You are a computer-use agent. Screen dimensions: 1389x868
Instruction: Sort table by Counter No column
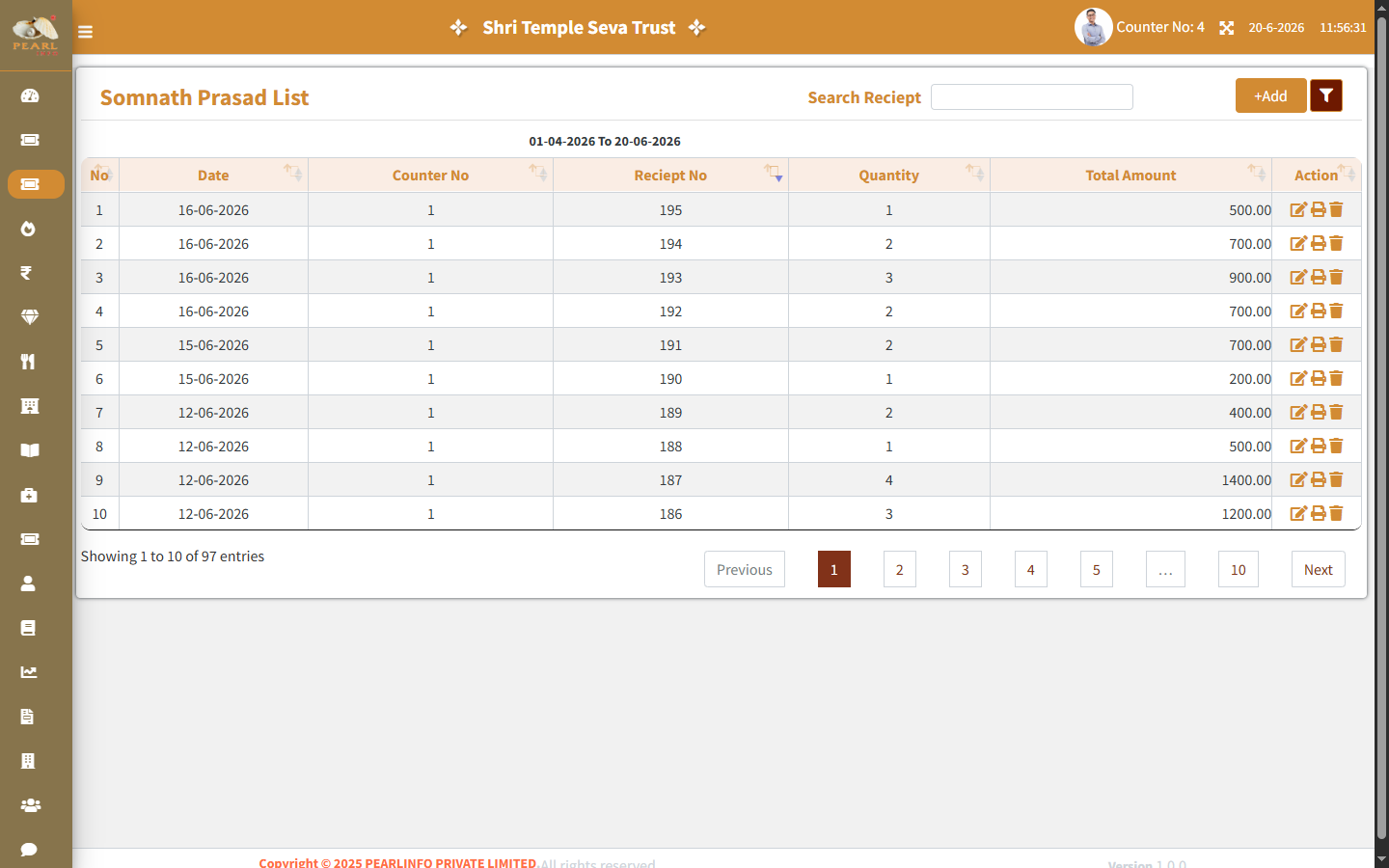430,175
